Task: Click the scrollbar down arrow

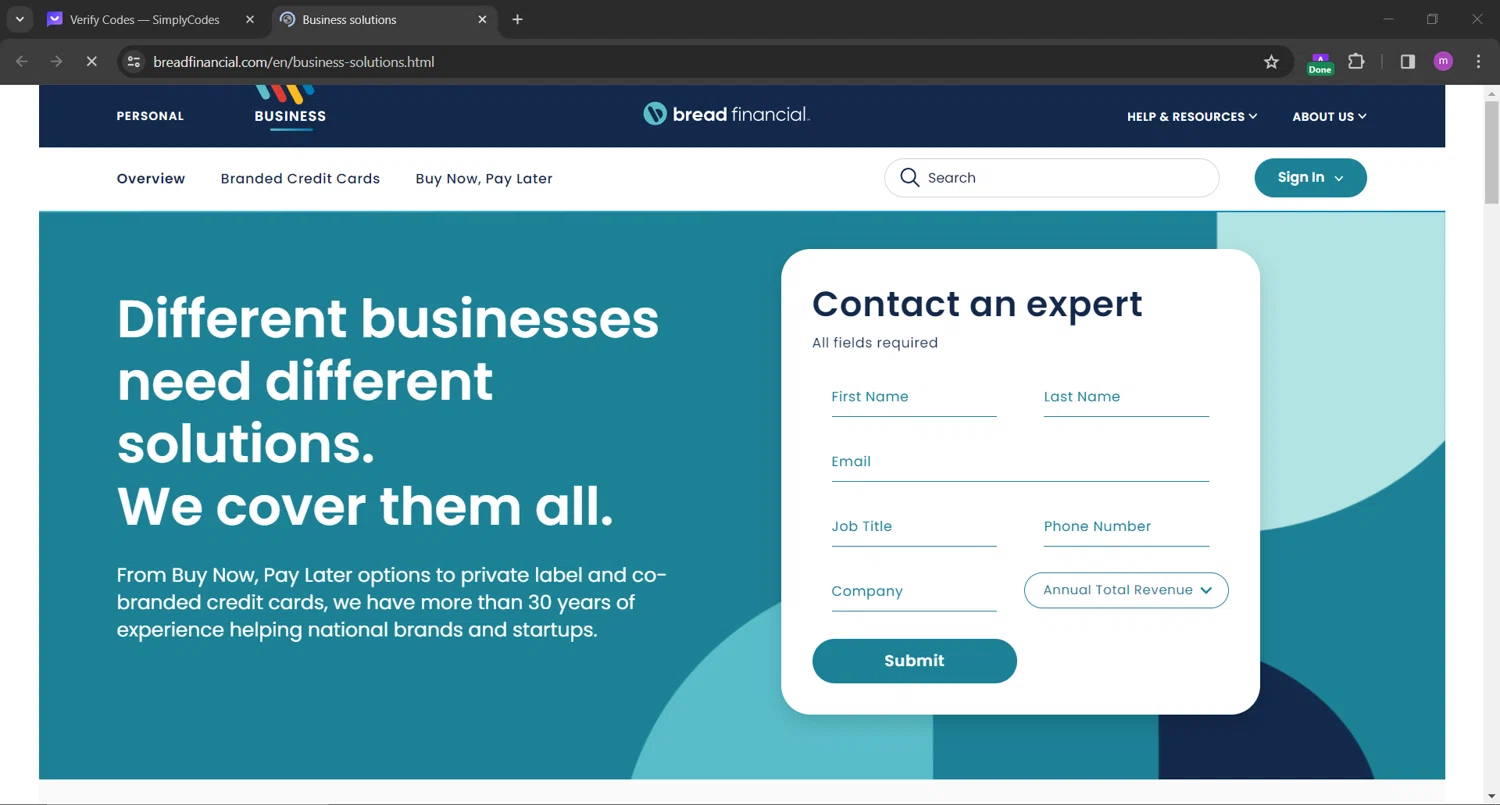Action: tap(1492, 796)
